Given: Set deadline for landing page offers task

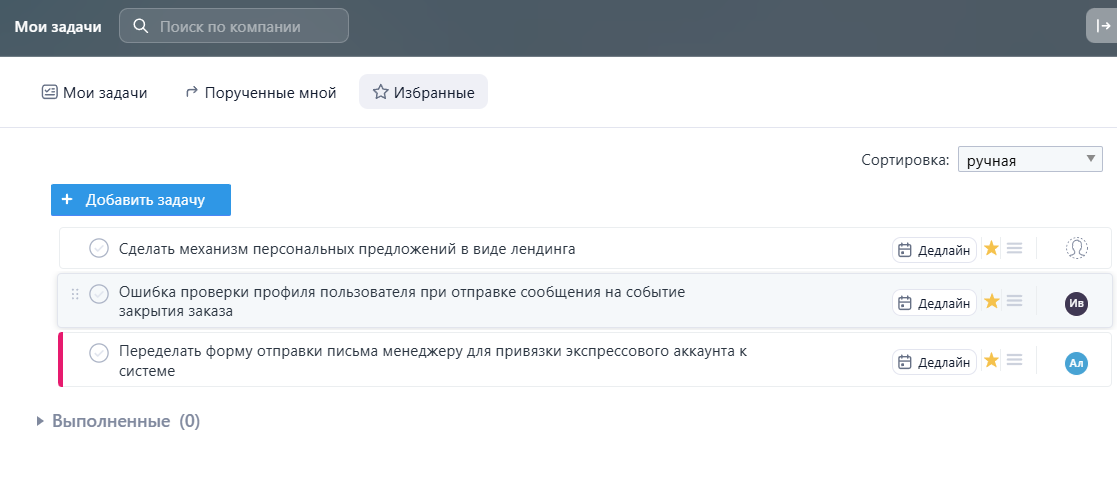Looking at the screenshot, I should coord(934,250).
